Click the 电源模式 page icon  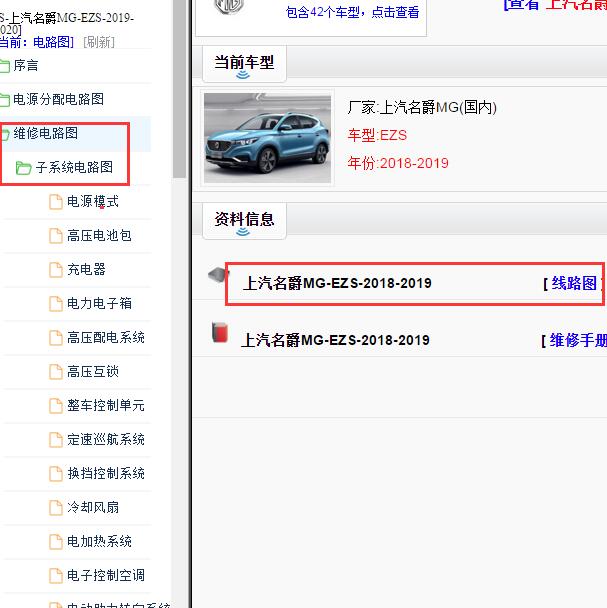tap(55, 202)
